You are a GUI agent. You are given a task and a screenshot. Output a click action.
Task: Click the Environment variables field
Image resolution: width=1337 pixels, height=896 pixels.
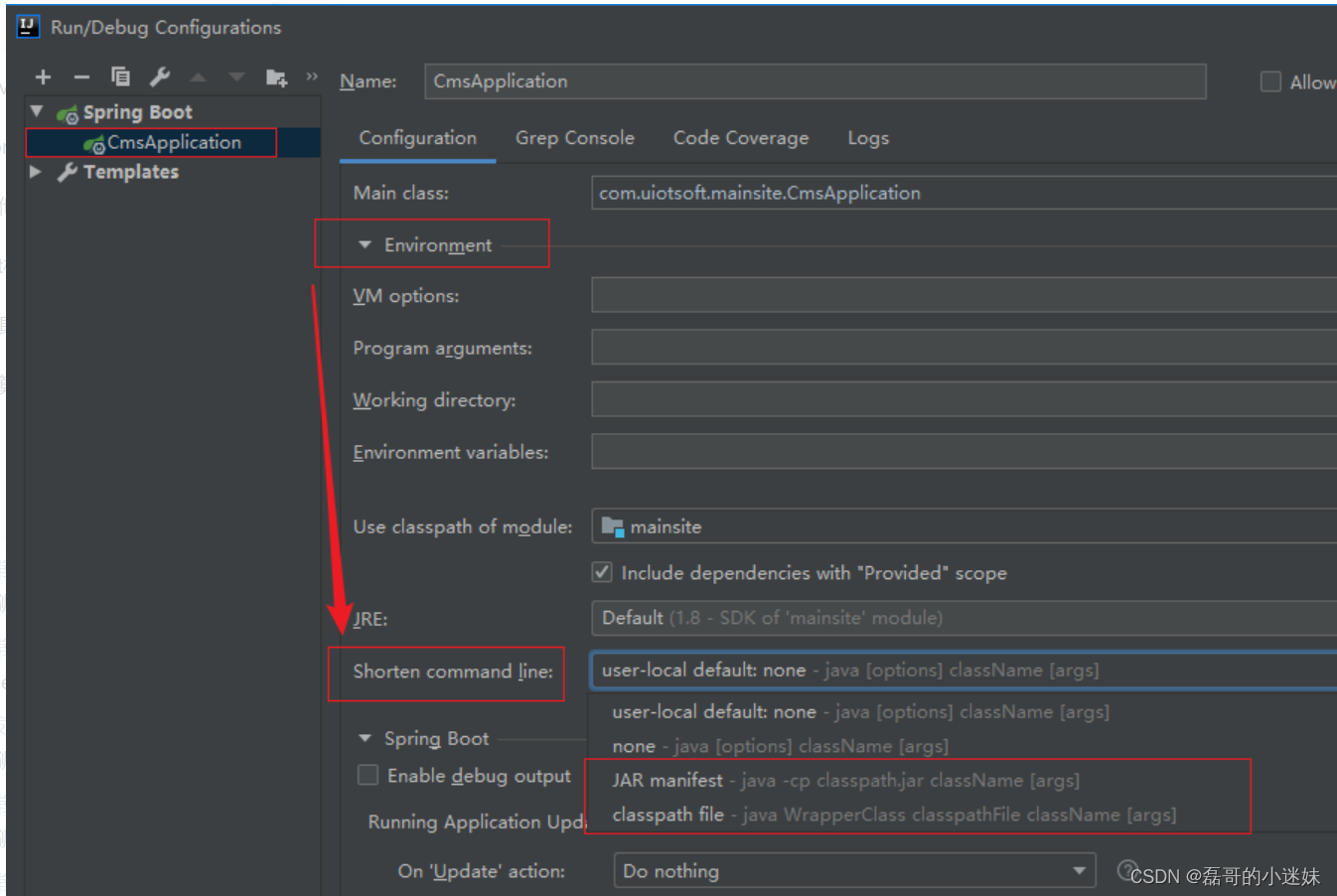tap(964, 451)
